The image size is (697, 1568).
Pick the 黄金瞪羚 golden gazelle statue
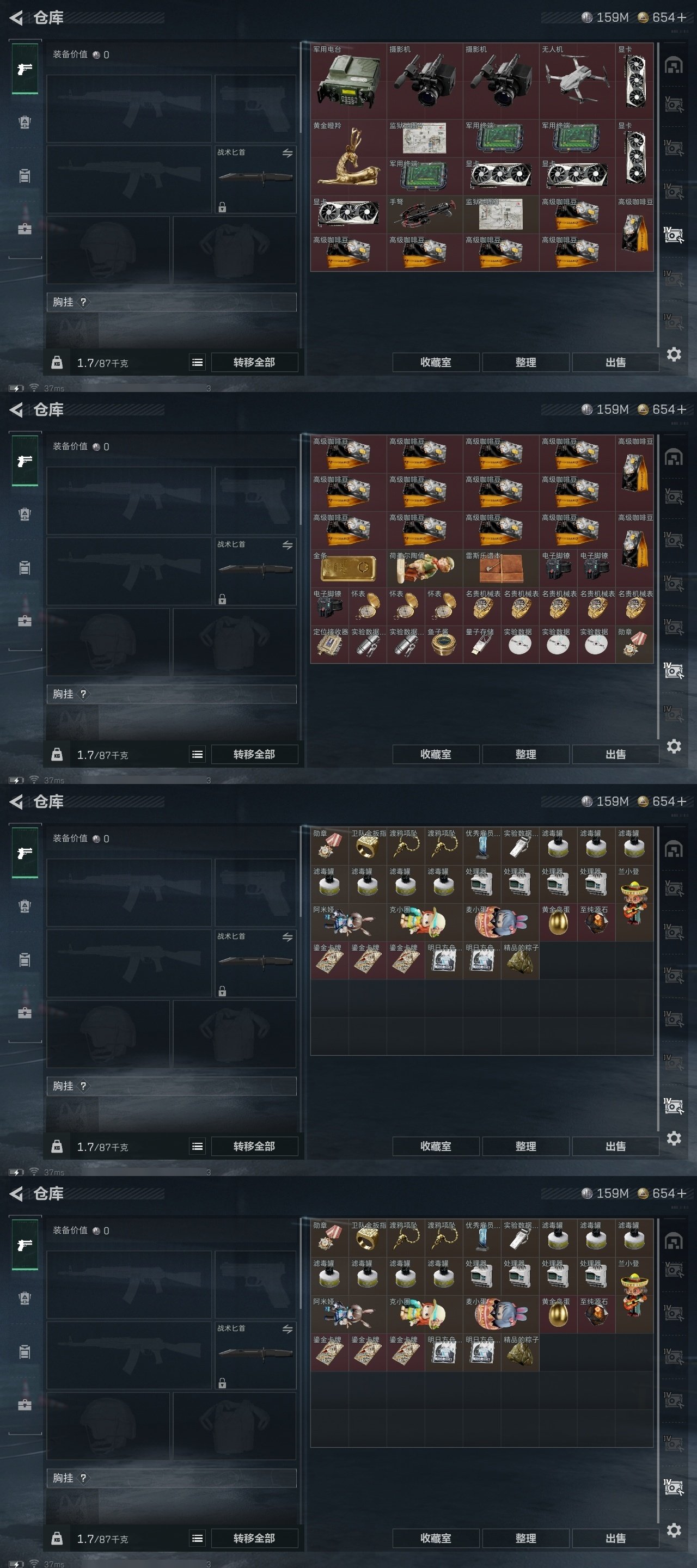(x=348, y=157)
